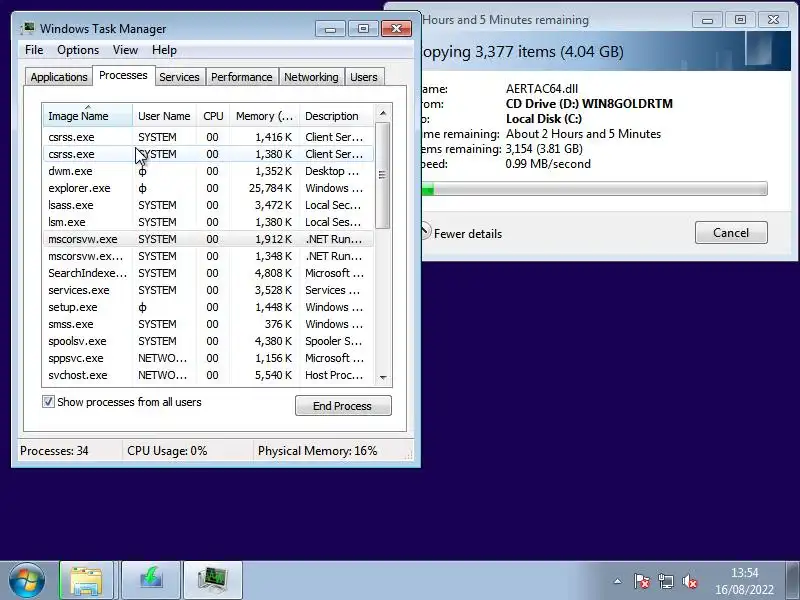
Task: Select the Processes tab
Action: tap(123, 75)
